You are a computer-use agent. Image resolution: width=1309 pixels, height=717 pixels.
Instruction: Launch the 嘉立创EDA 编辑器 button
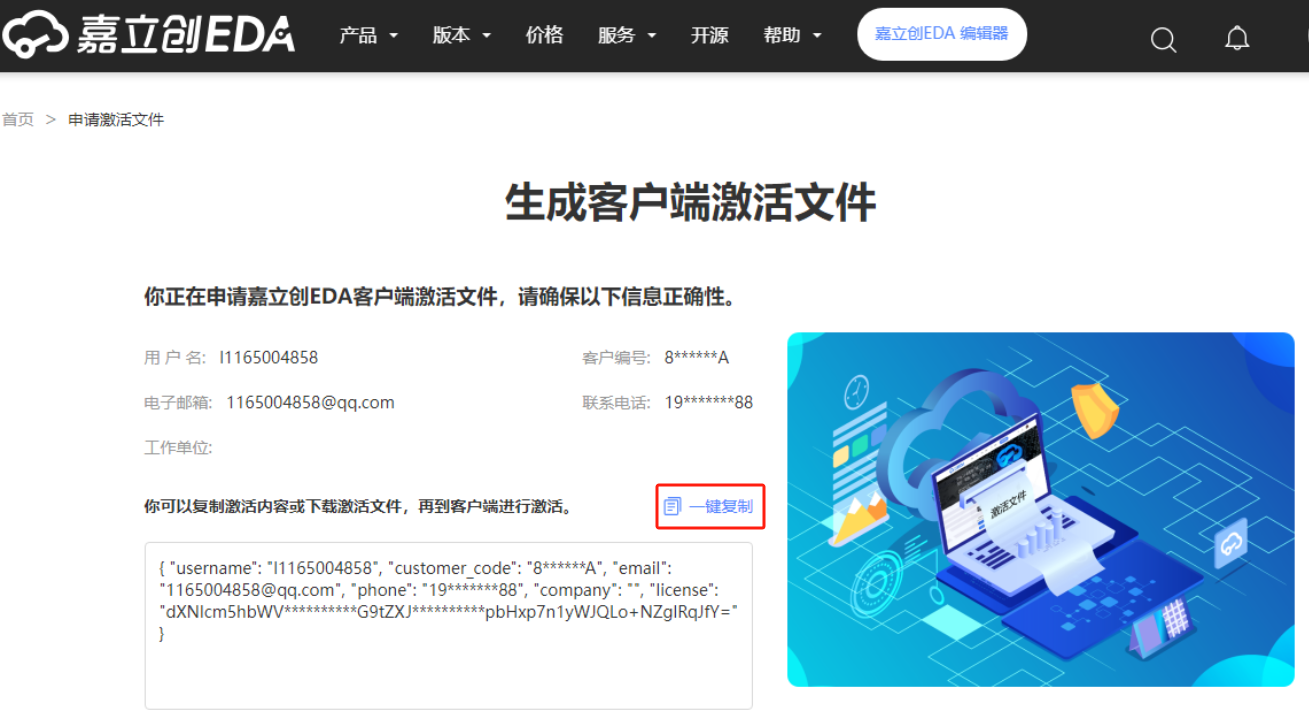(x=942, y=34)
